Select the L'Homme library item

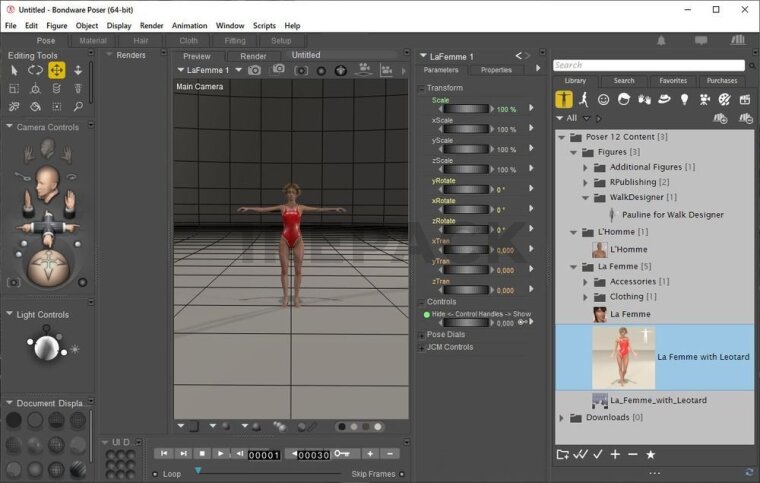(x=628, y=249)
